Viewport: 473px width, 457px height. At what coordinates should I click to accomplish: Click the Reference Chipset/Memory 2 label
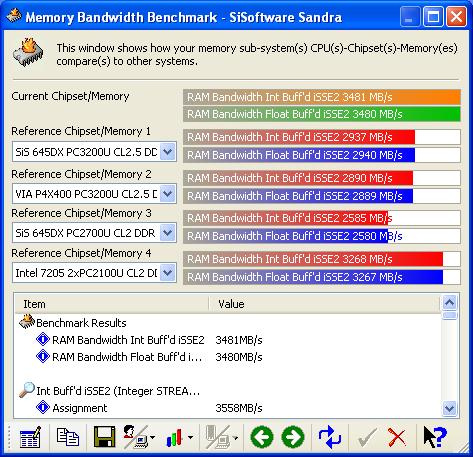click(x=81, y=174)
